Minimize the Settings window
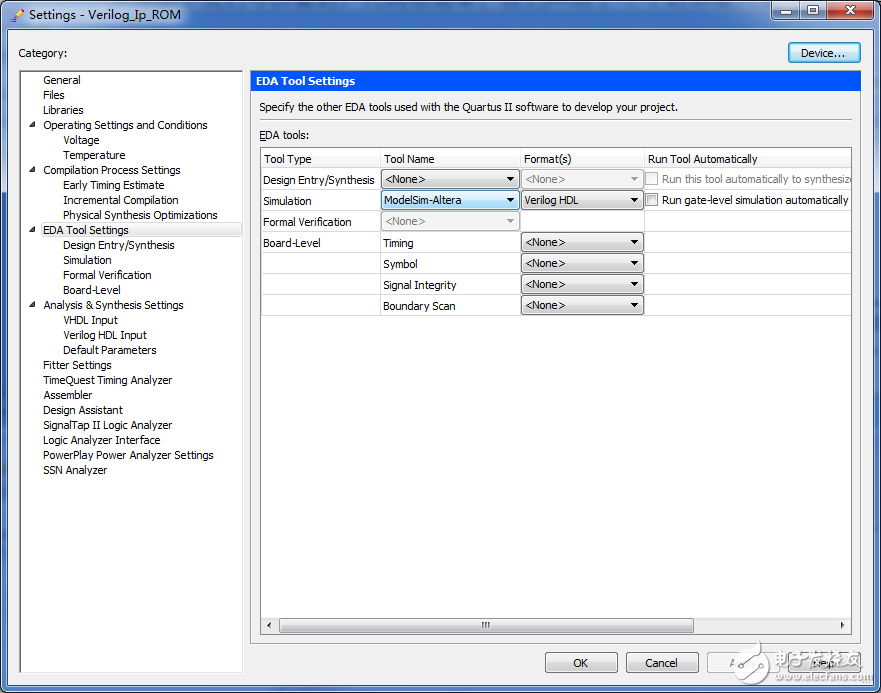Image resolution: width=881 pixels, height=693 pixels. pyautogui.click(x=785, y=10)
